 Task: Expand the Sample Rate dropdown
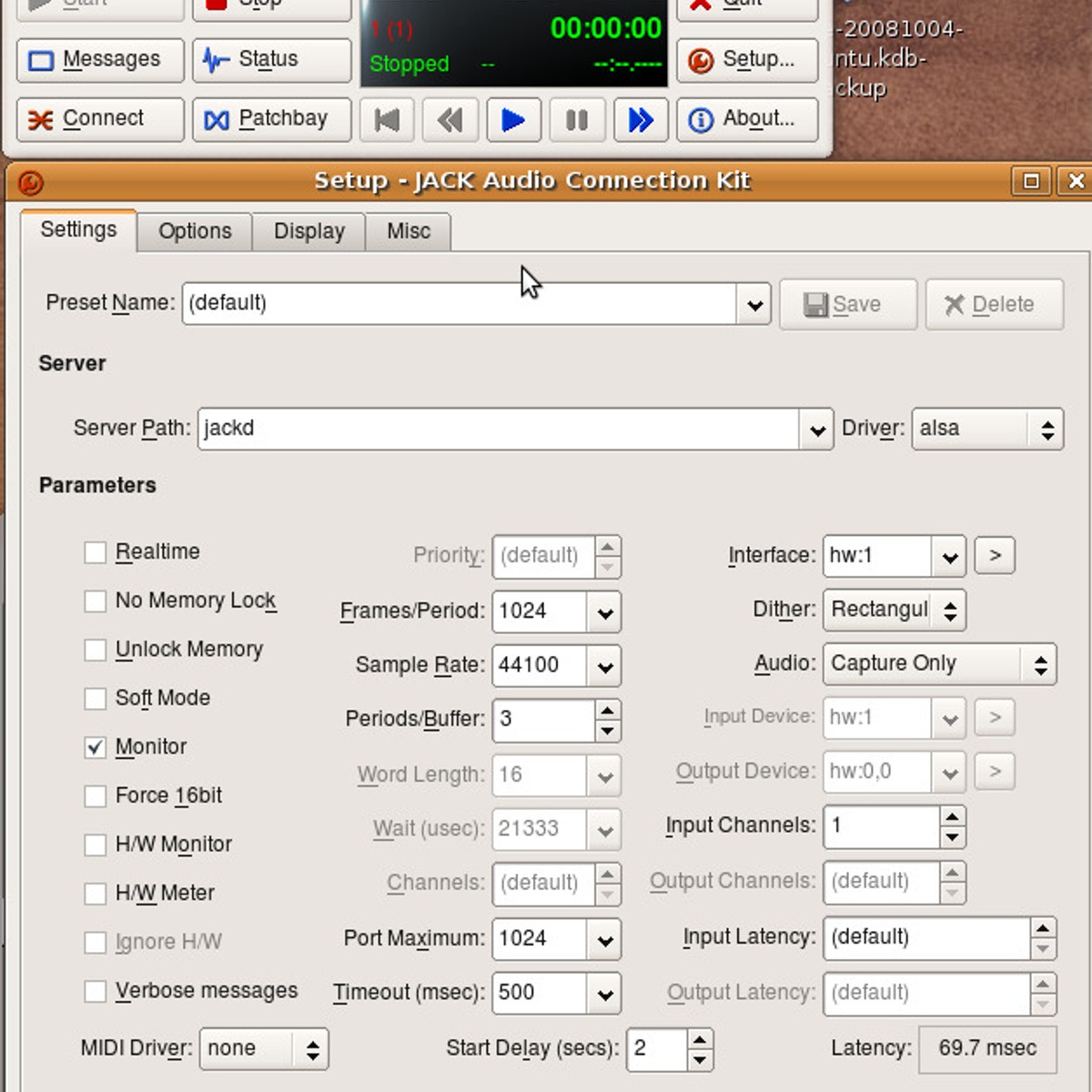pyautogui.click(x=604, y=666)
